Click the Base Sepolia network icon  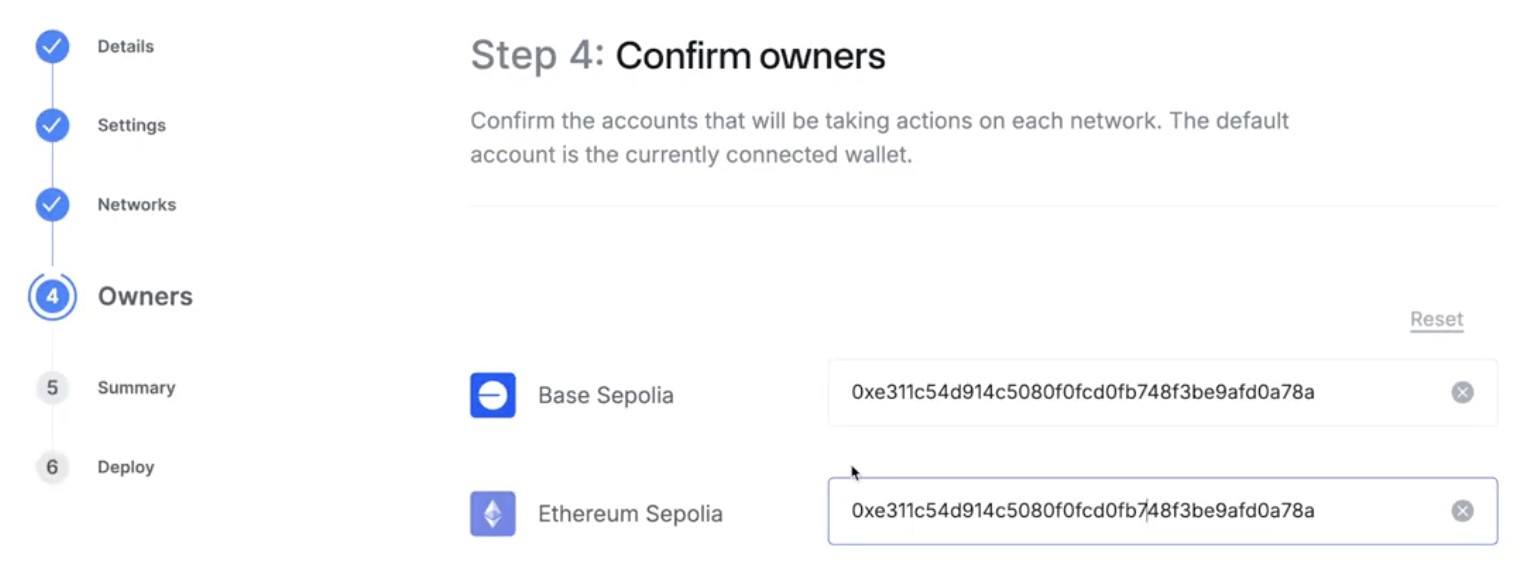point(492,395)
